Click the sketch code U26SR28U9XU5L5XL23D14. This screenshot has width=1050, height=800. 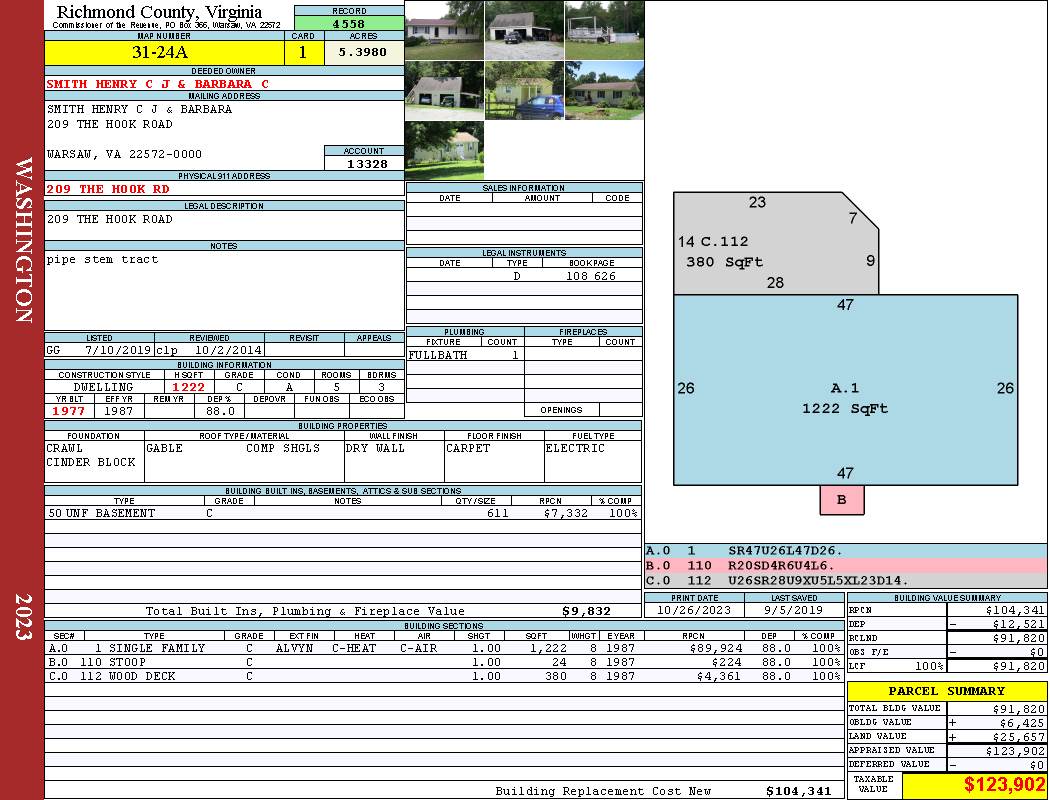click(x=818, y=580)
